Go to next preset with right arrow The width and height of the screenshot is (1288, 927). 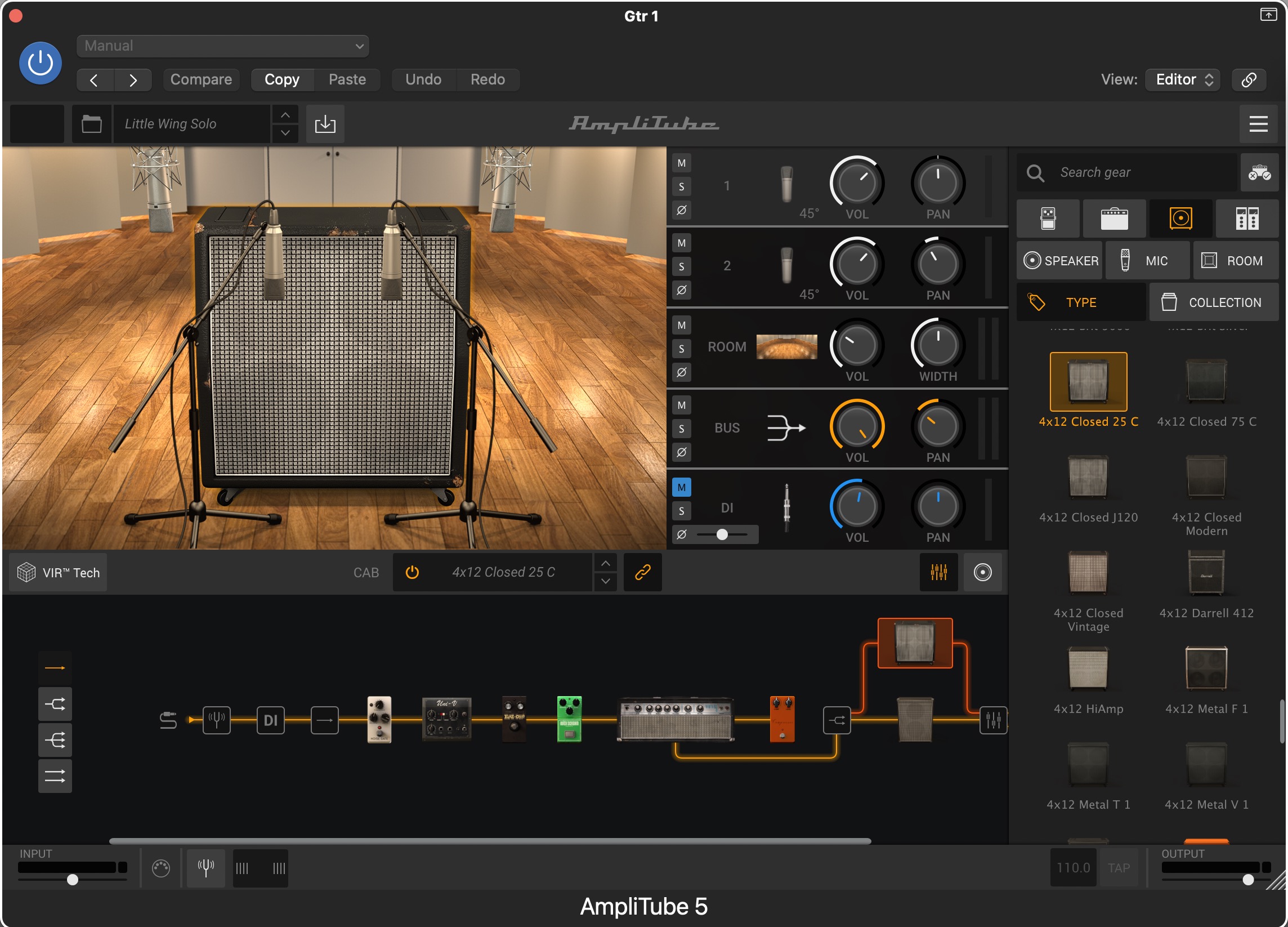coord(133,80)
